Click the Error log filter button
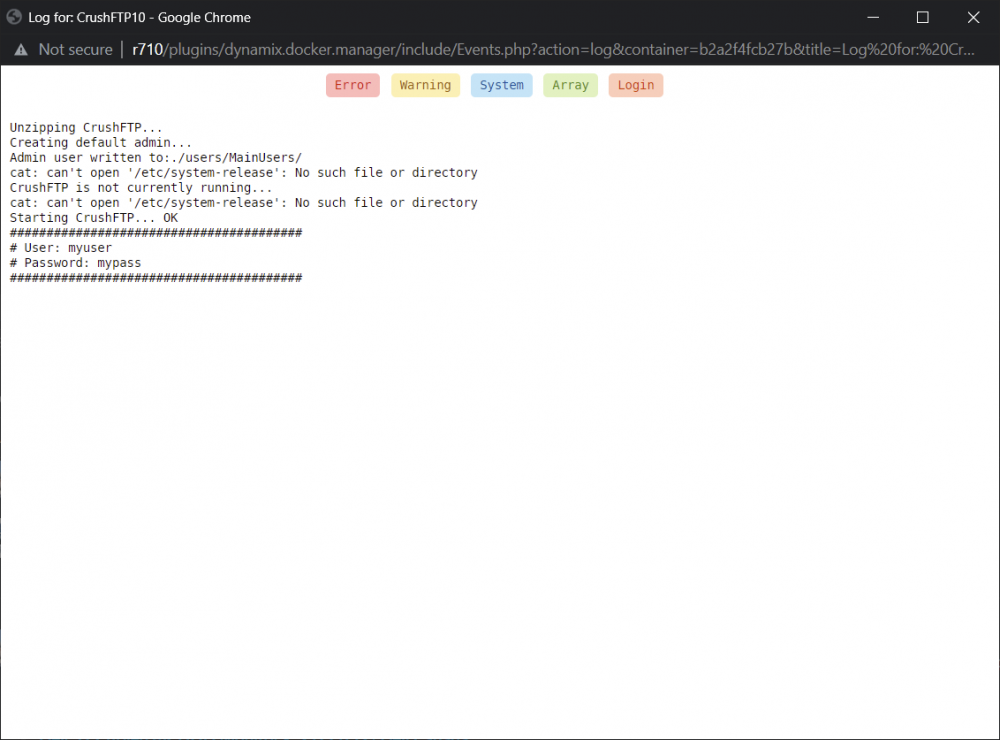 [x=353, y=85]
